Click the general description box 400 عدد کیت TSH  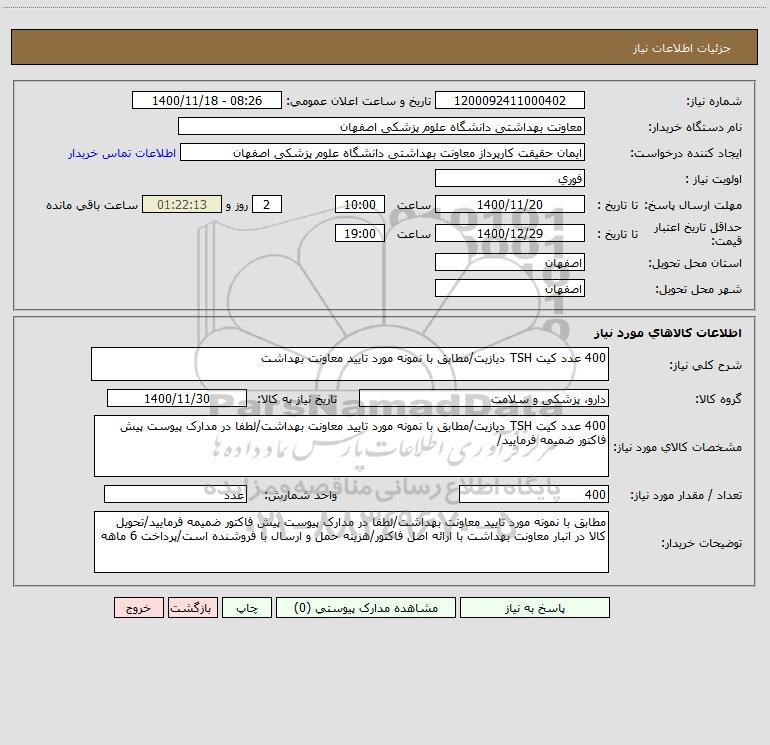350,364
